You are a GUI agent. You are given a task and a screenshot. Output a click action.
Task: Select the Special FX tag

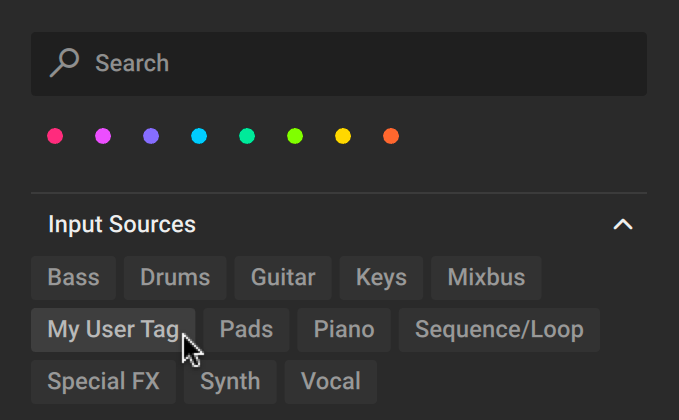[103, 381]
